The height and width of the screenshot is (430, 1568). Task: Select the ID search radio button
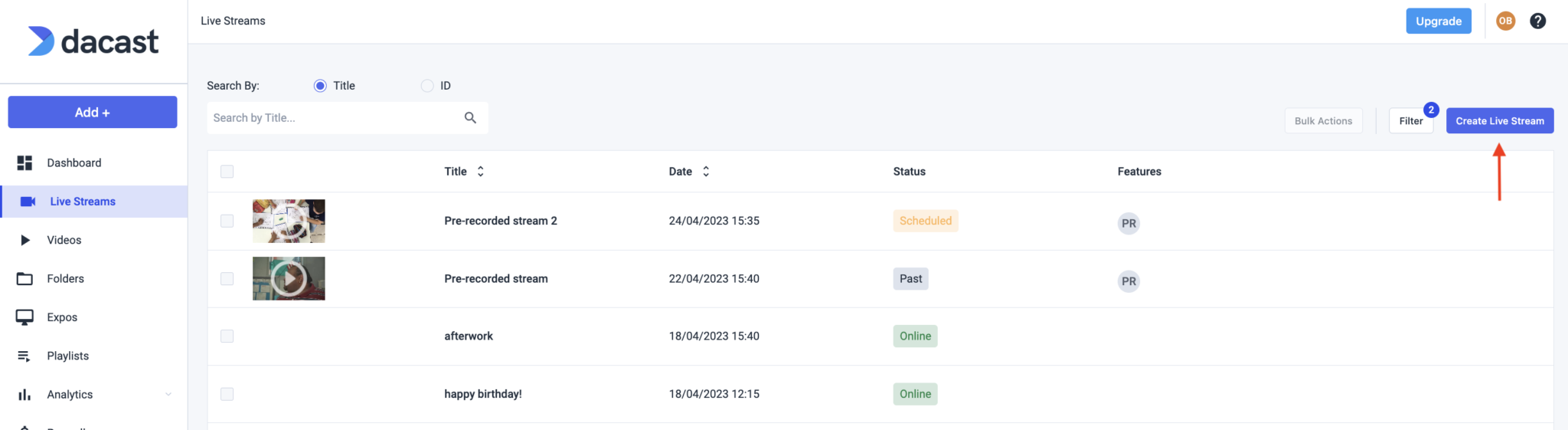(427, 86)
